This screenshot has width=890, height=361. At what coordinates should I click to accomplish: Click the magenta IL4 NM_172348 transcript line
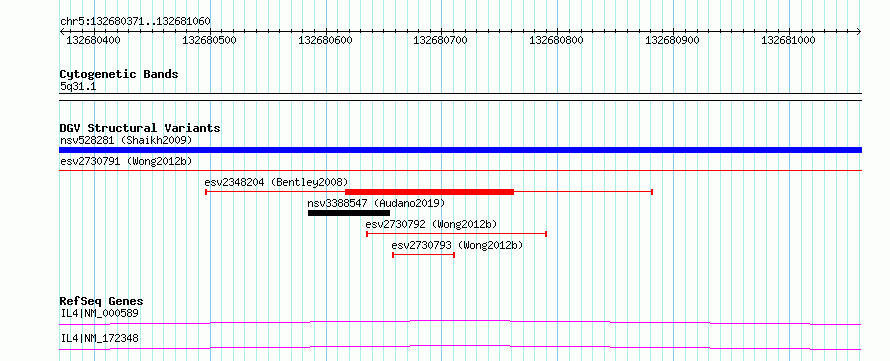(461, 347)
